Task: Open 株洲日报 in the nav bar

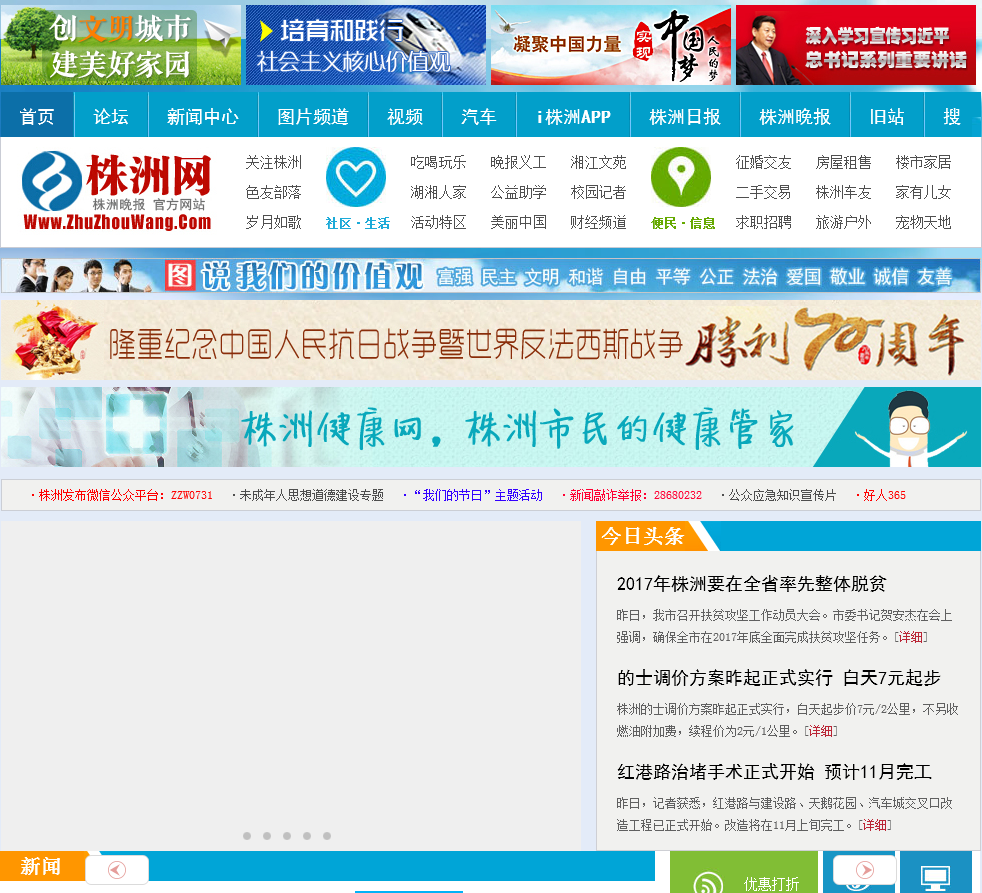Action: [685, 116]
